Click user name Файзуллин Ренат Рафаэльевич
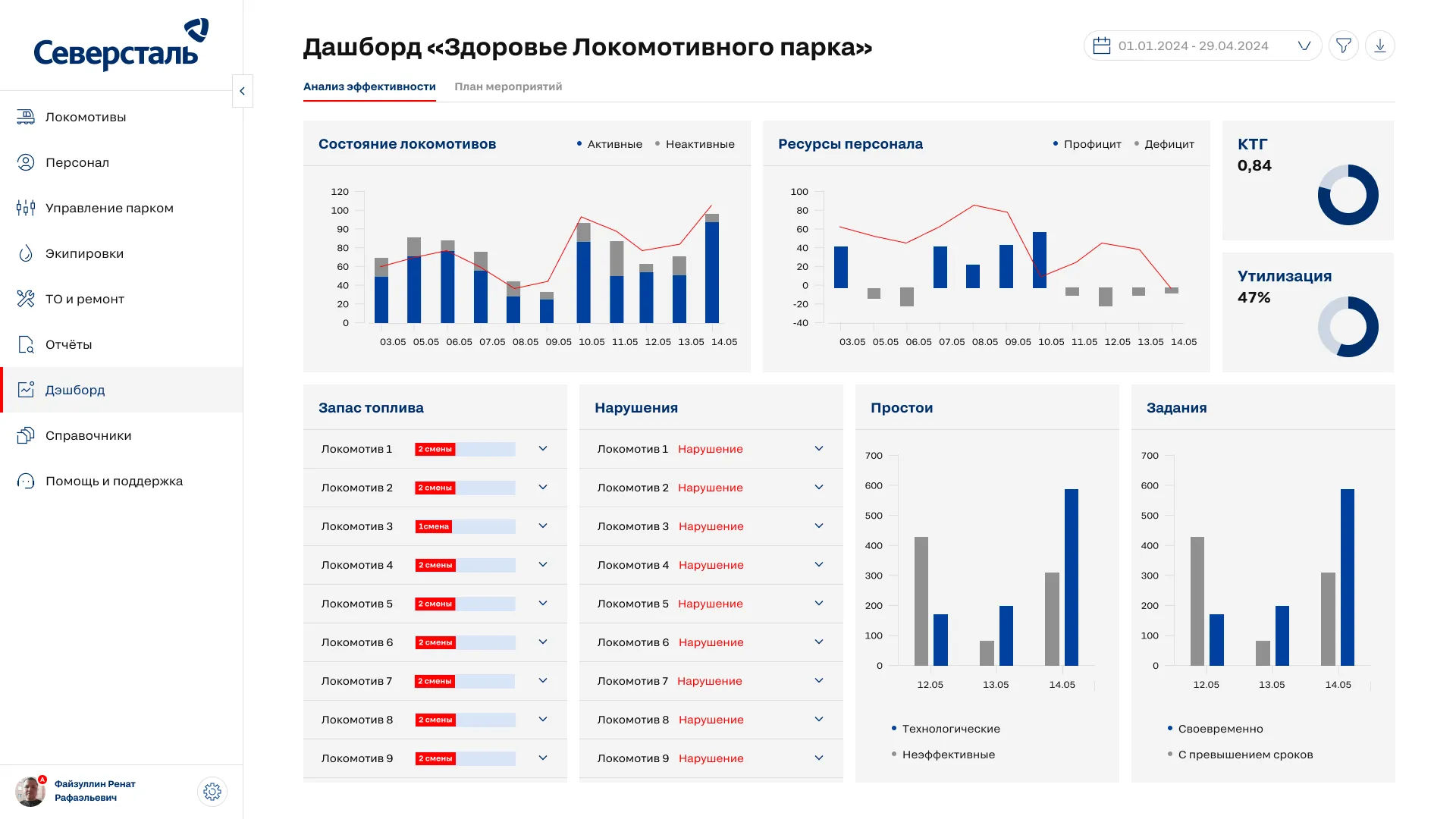Image resolution: width=1456 pixels, height=819 pixels. tap(95, 791)
